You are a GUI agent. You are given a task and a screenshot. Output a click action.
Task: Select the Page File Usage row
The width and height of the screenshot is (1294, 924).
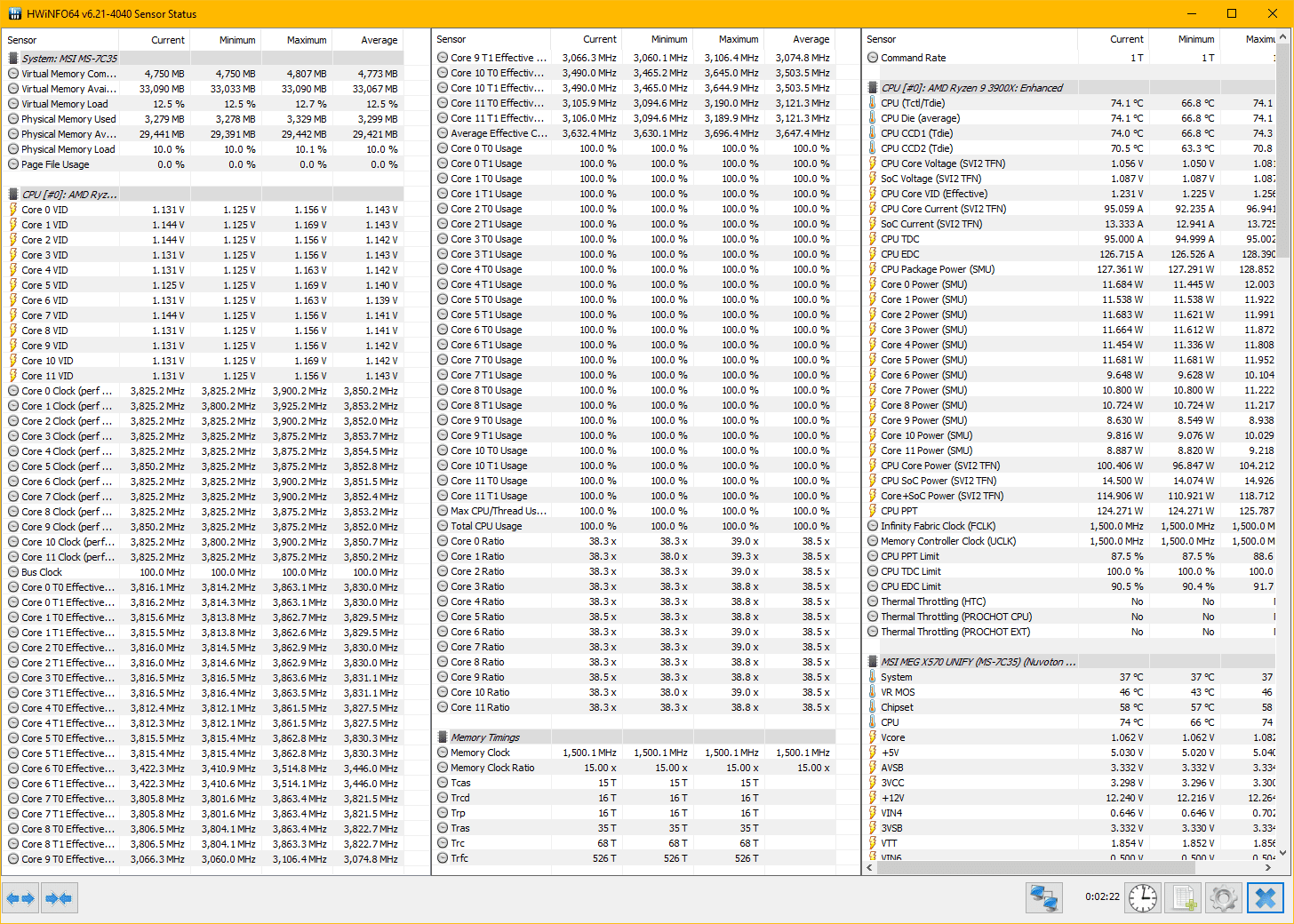[204, 164]
